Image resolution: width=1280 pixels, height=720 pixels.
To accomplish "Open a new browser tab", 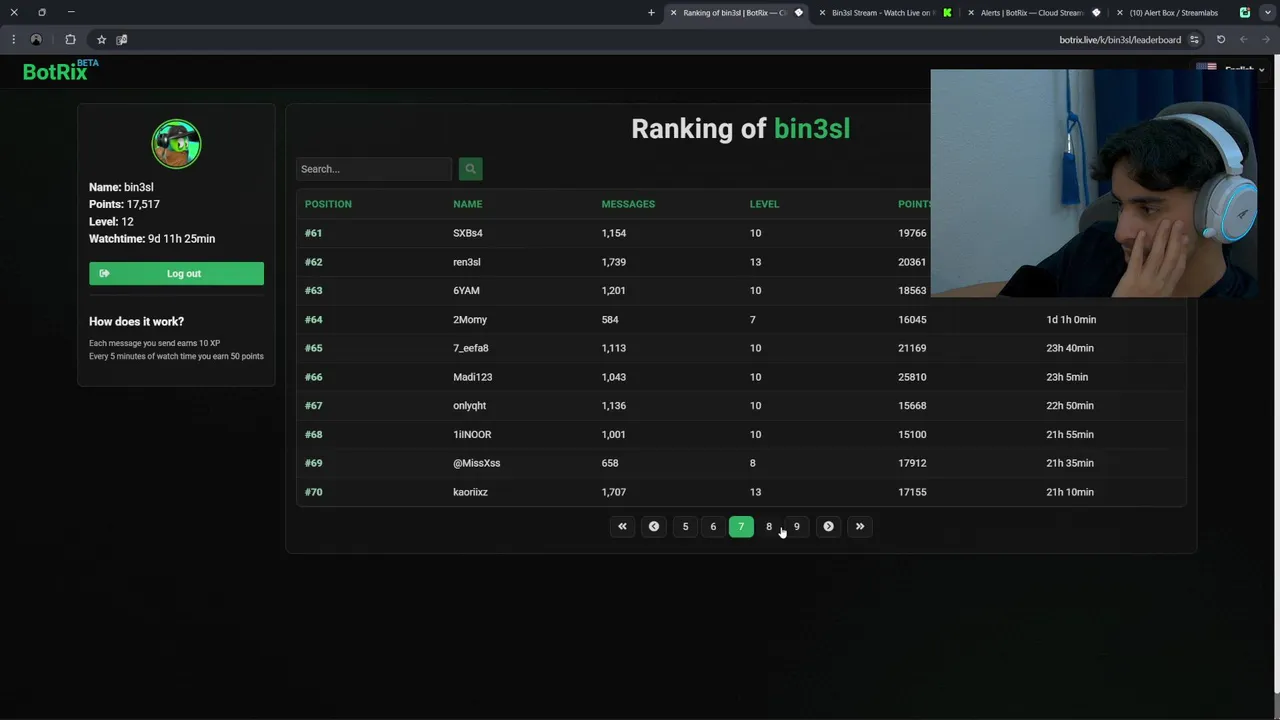I will tap(651, 13).
